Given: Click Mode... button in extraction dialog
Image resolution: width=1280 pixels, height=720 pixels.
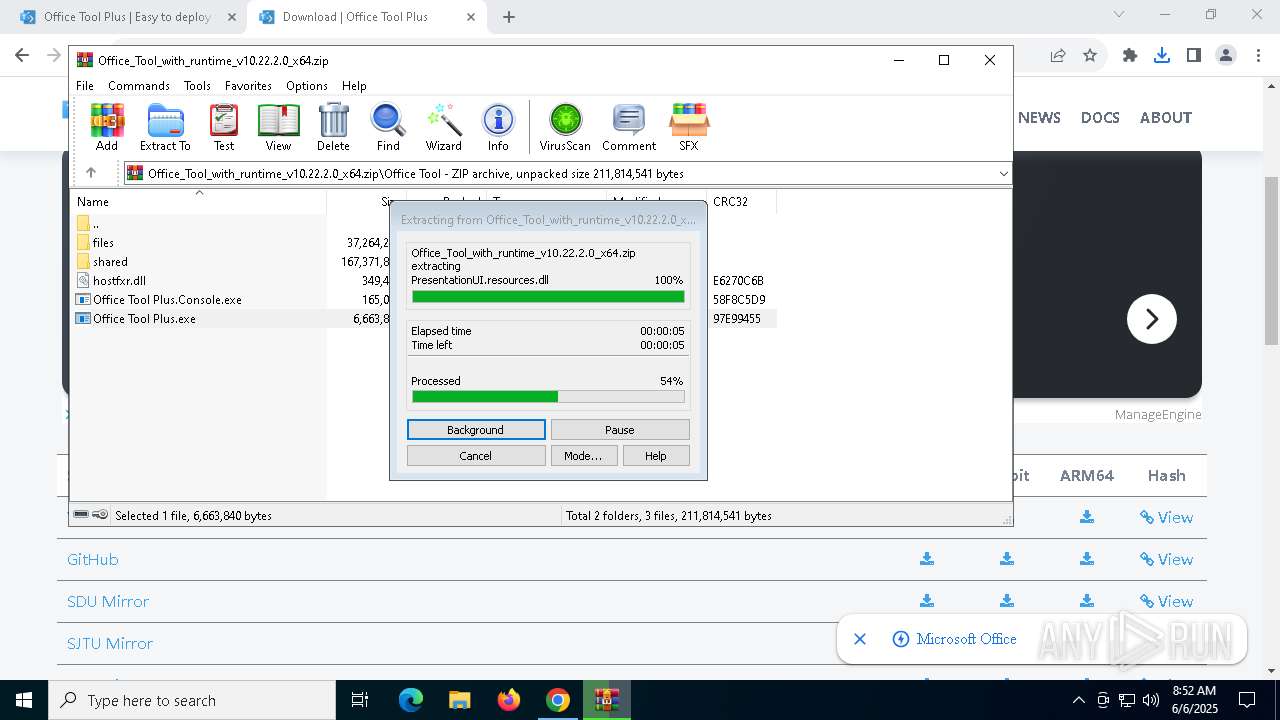Looking at the screenshot, I should (x=583, y=456).
